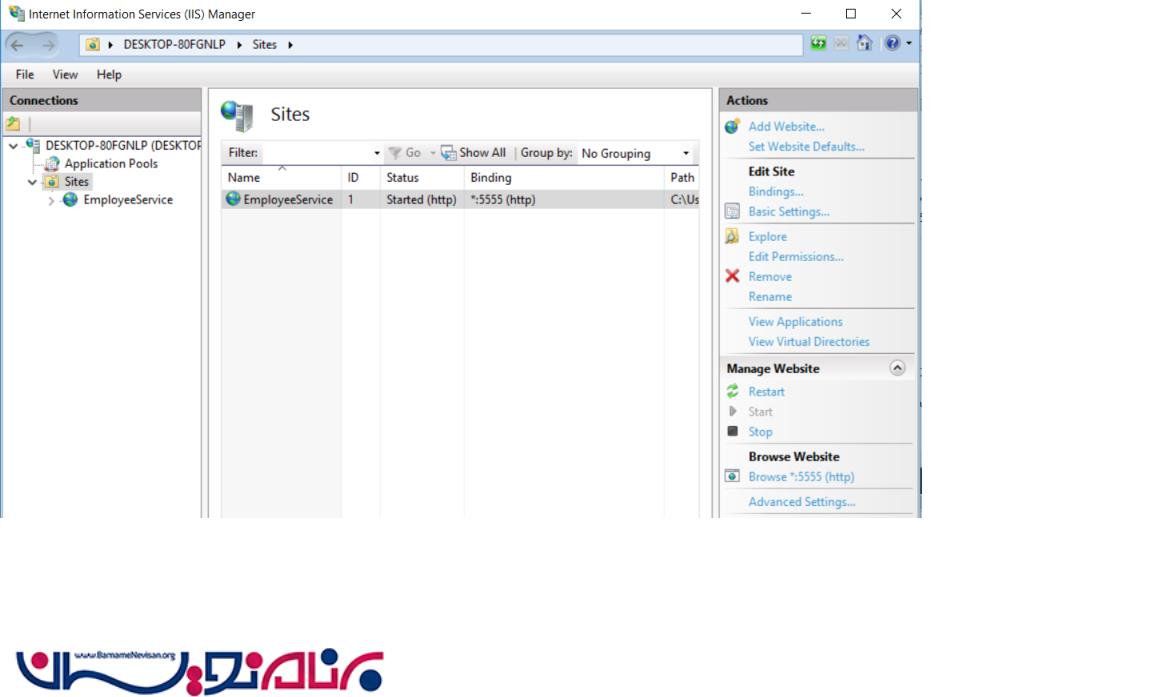
Task: Collapse the Manage Website section
Action: 897,368
